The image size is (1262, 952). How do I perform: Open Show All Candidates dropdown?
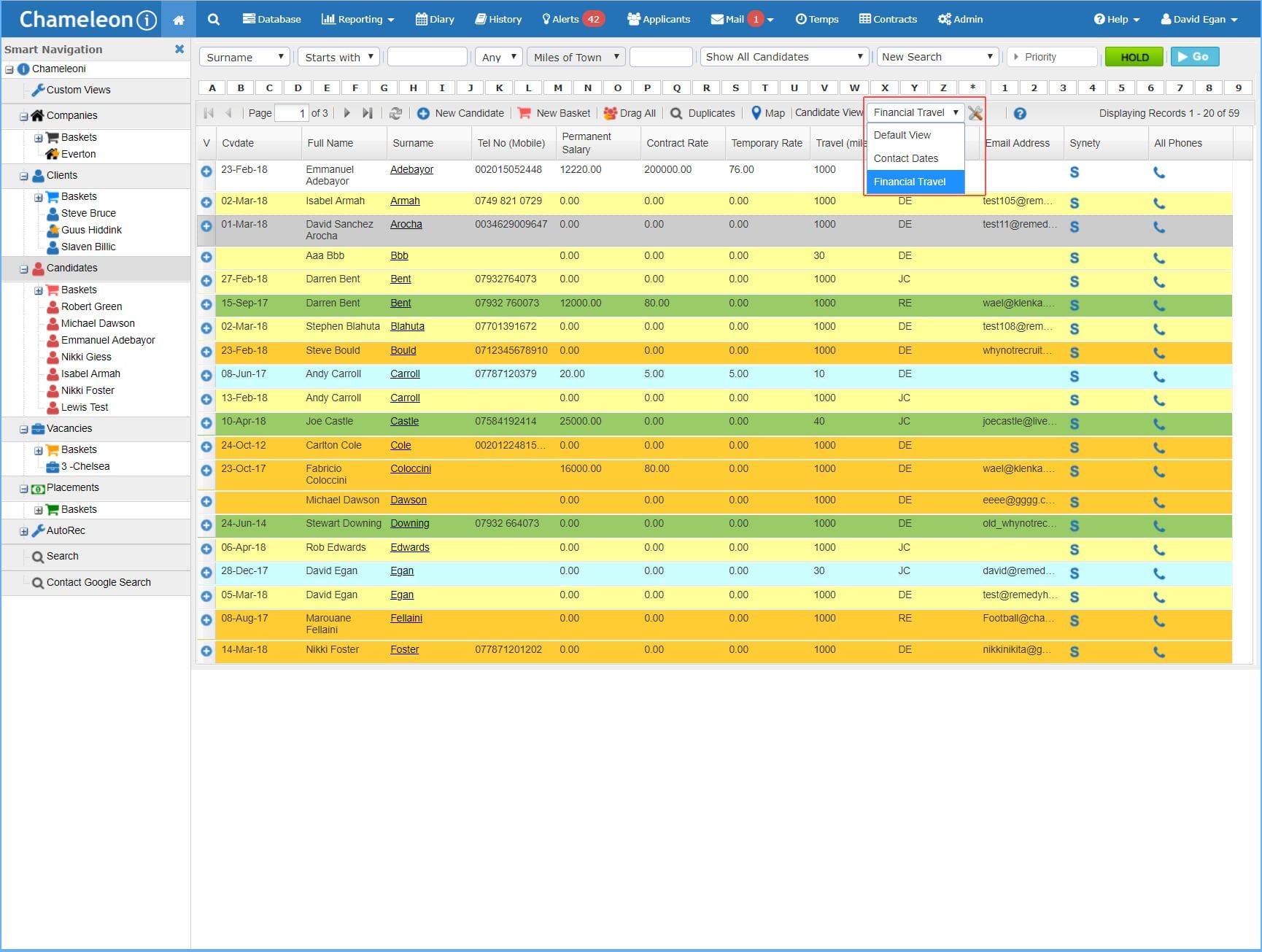point(784,57)
